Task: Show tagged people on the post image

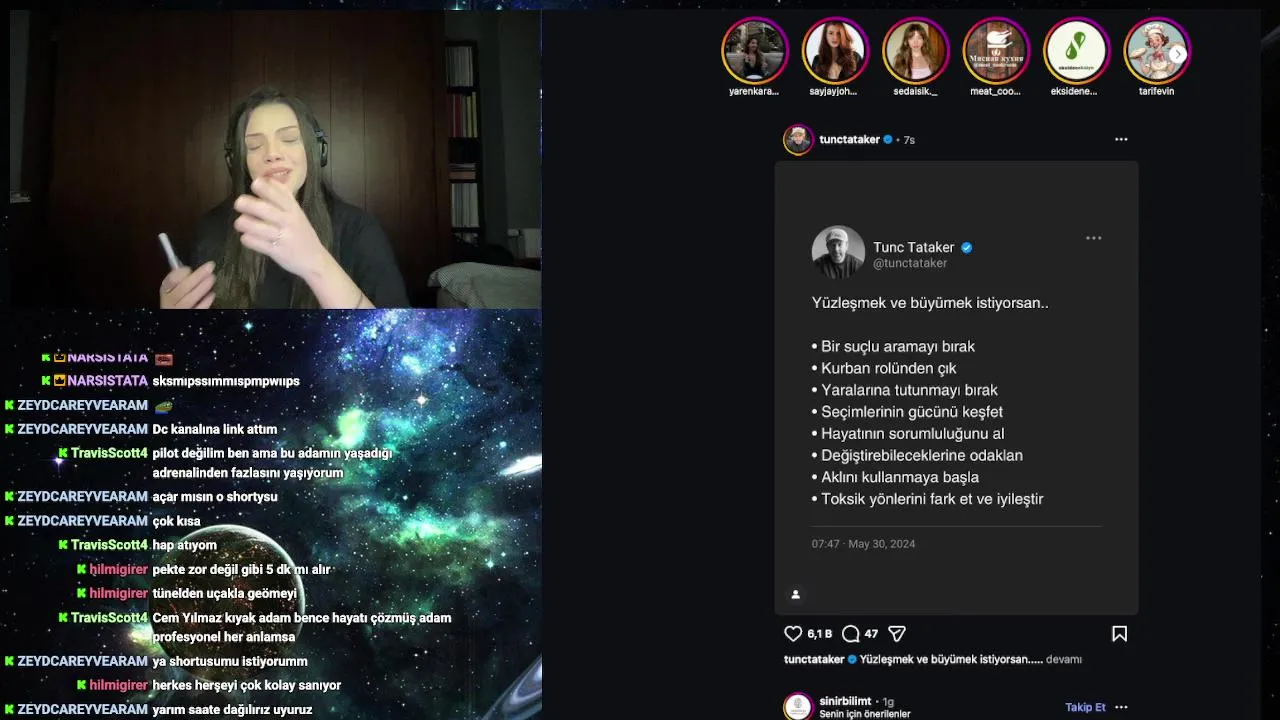Action: (796, 595)
